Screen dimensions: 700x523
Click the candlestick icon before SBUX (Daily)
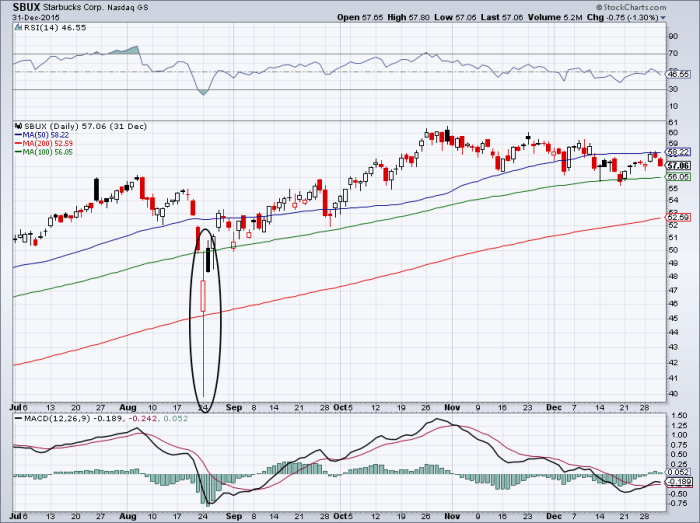coord(18,126)
